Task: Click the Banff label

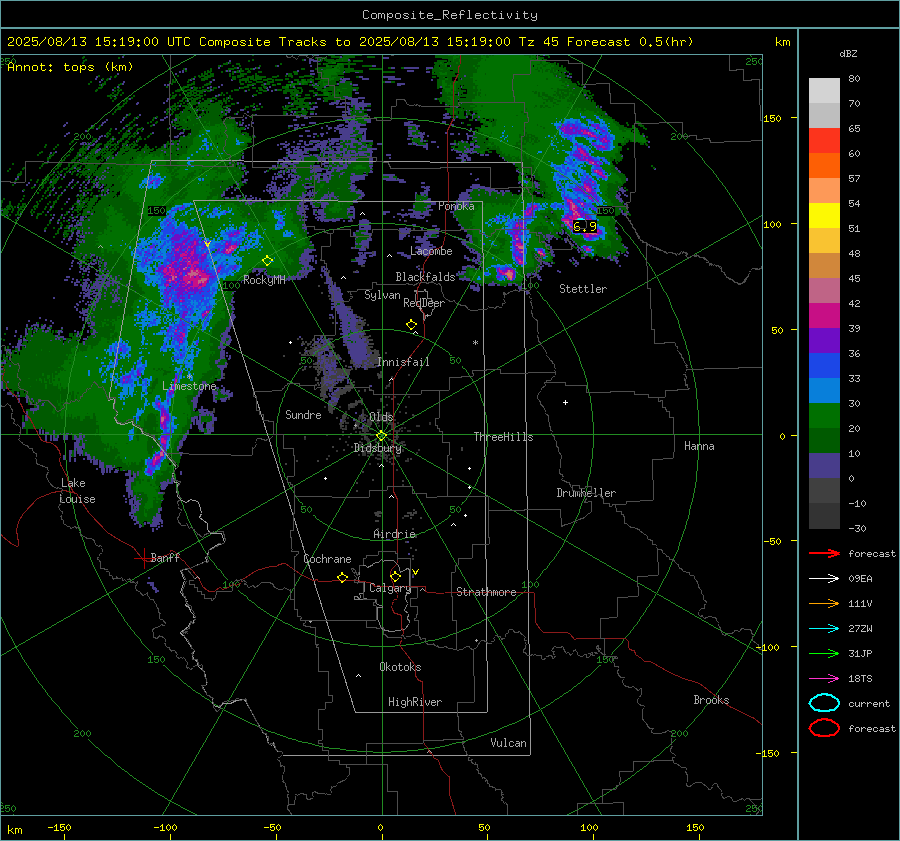Action: pyautogui.click(x=165, y=558)
